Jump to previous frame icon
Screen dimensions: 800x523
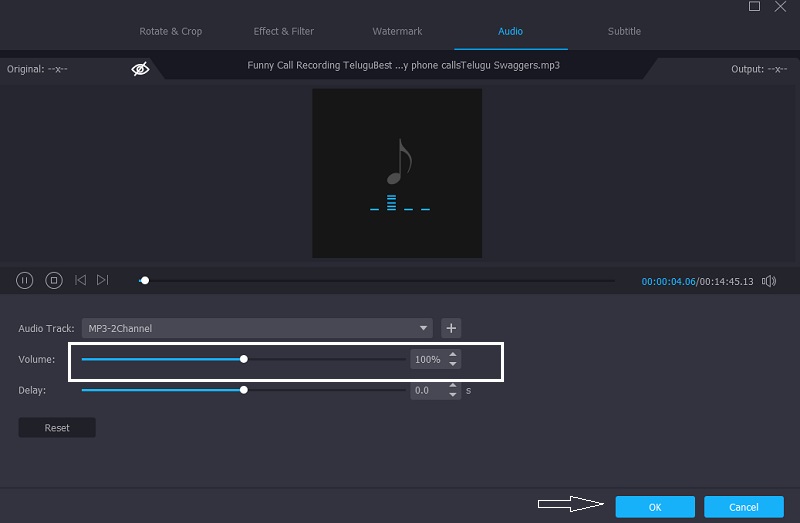80,280
